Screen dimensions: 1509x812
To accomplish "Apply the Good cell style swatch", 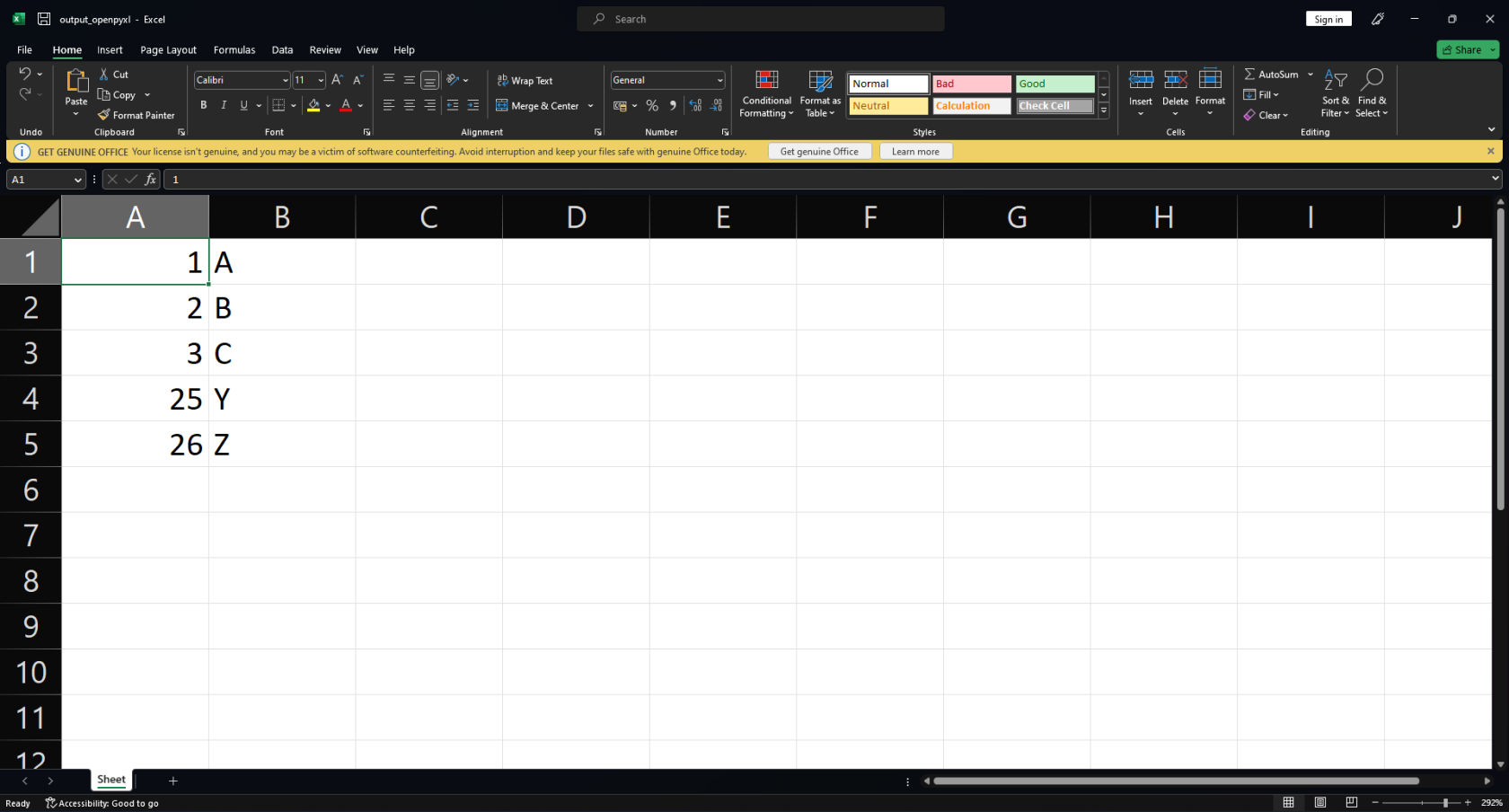I will [1055, 84].
